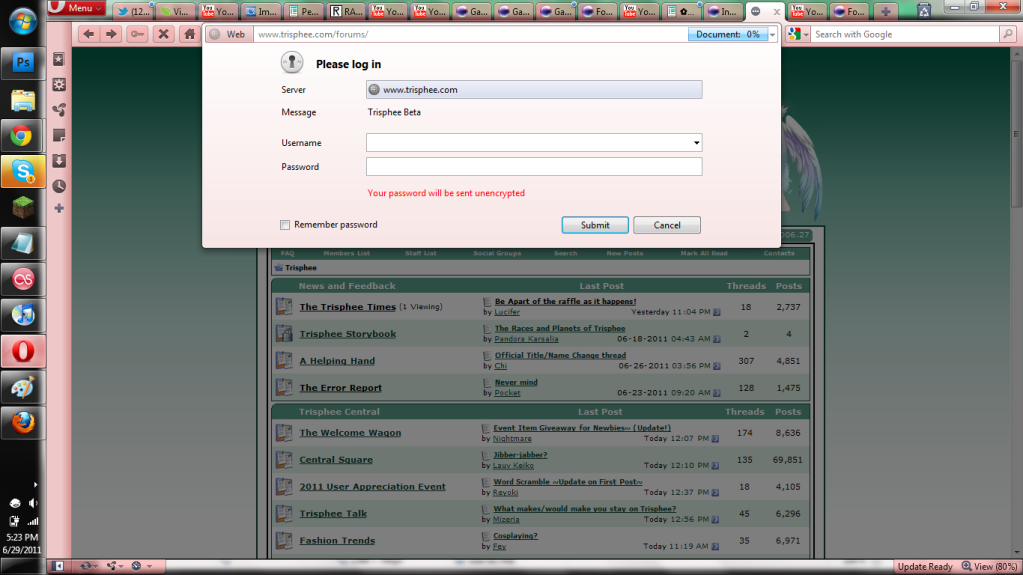Open the Opera Menu button
Viewport: 1023px width, 575px height.
[x=76, y=8]
